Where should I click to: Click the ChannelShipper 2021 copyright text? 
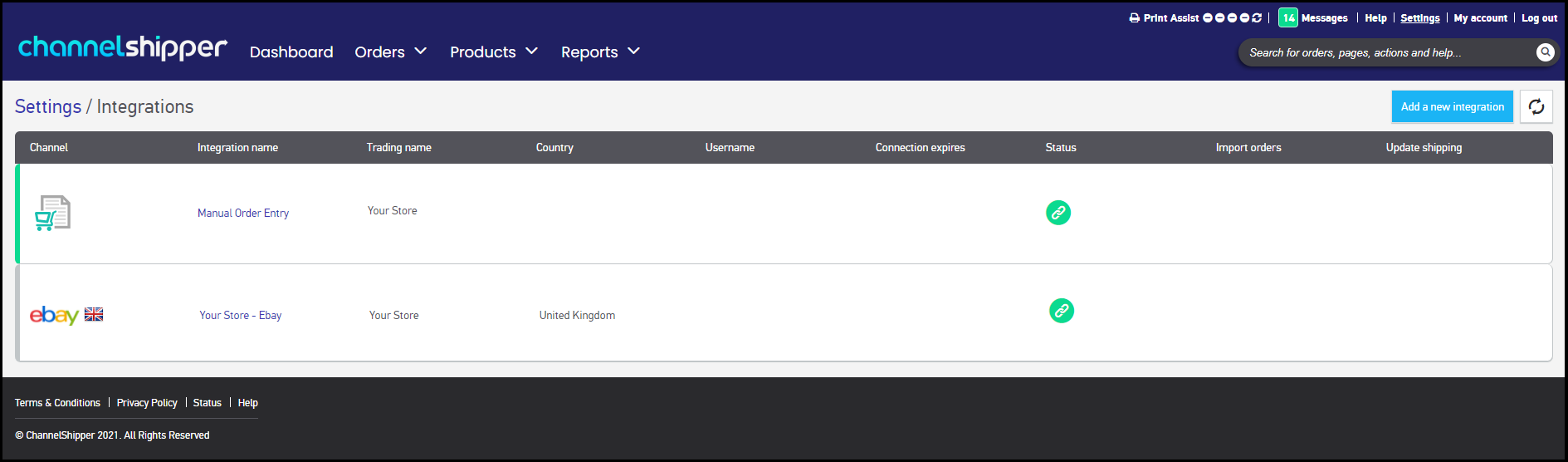[x=112, y=435]
